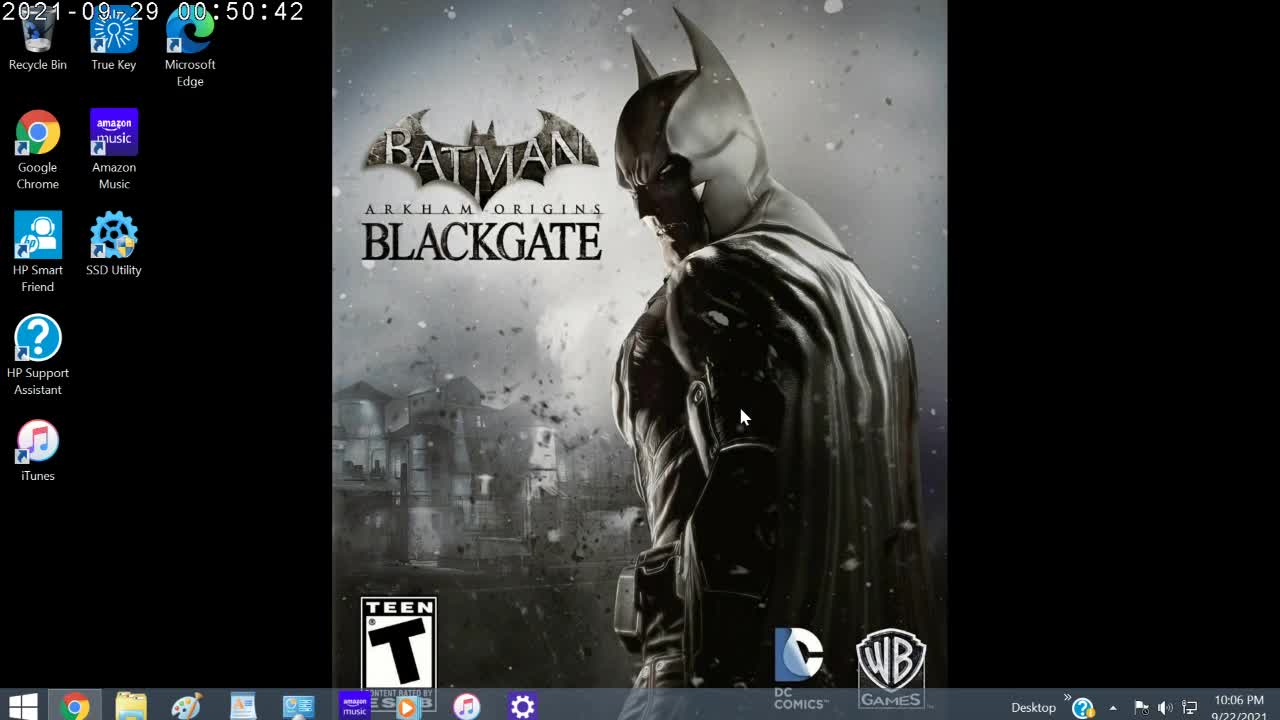
Task: Select the Google Chrome desktop shortcut
Action: coord(38,150)
